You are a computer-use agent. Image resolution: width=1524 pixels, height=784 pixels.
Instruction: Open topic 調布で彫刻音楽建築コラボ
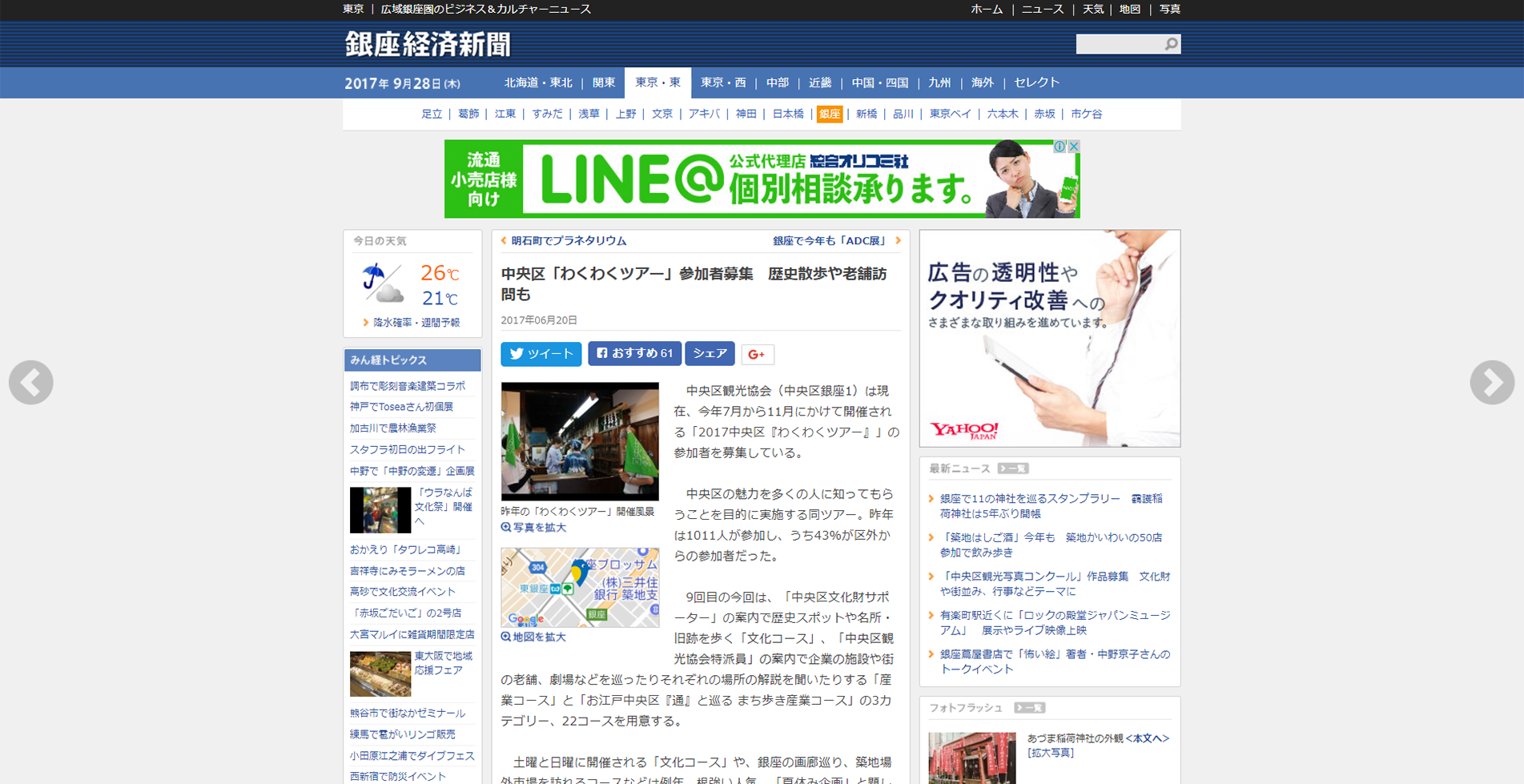click(x=408, y=386)
